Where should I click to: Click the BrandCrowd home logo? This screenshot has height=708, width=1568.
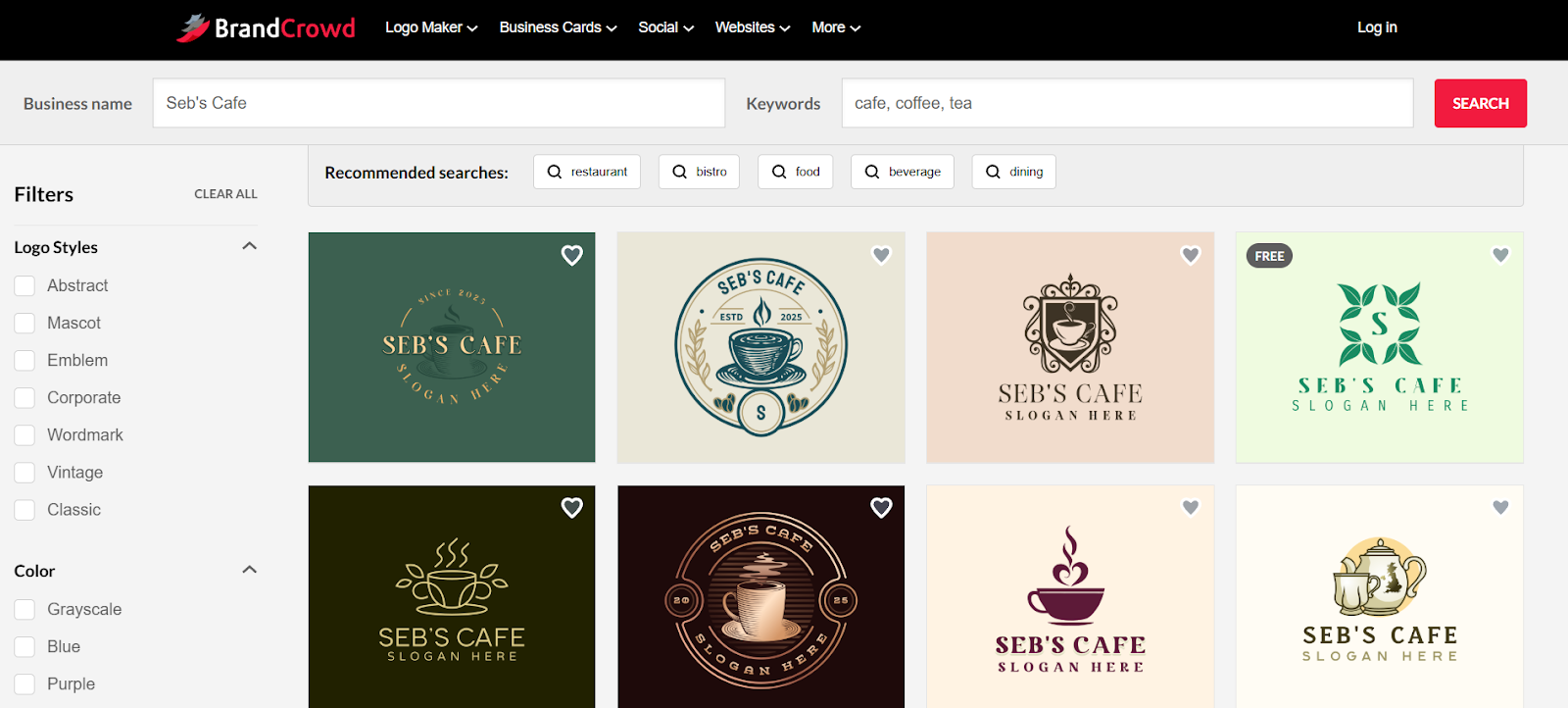pyautogui.click(x=266, y=27)
